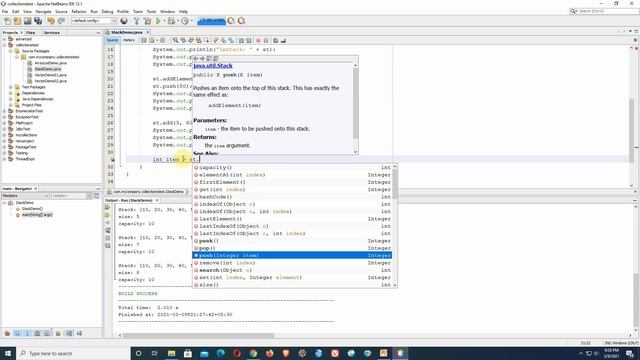Image resolution: width=640 pixels, height=360 pixels.
Task: Click the Profile Project clock icon
Action: [x=185, y=21]
